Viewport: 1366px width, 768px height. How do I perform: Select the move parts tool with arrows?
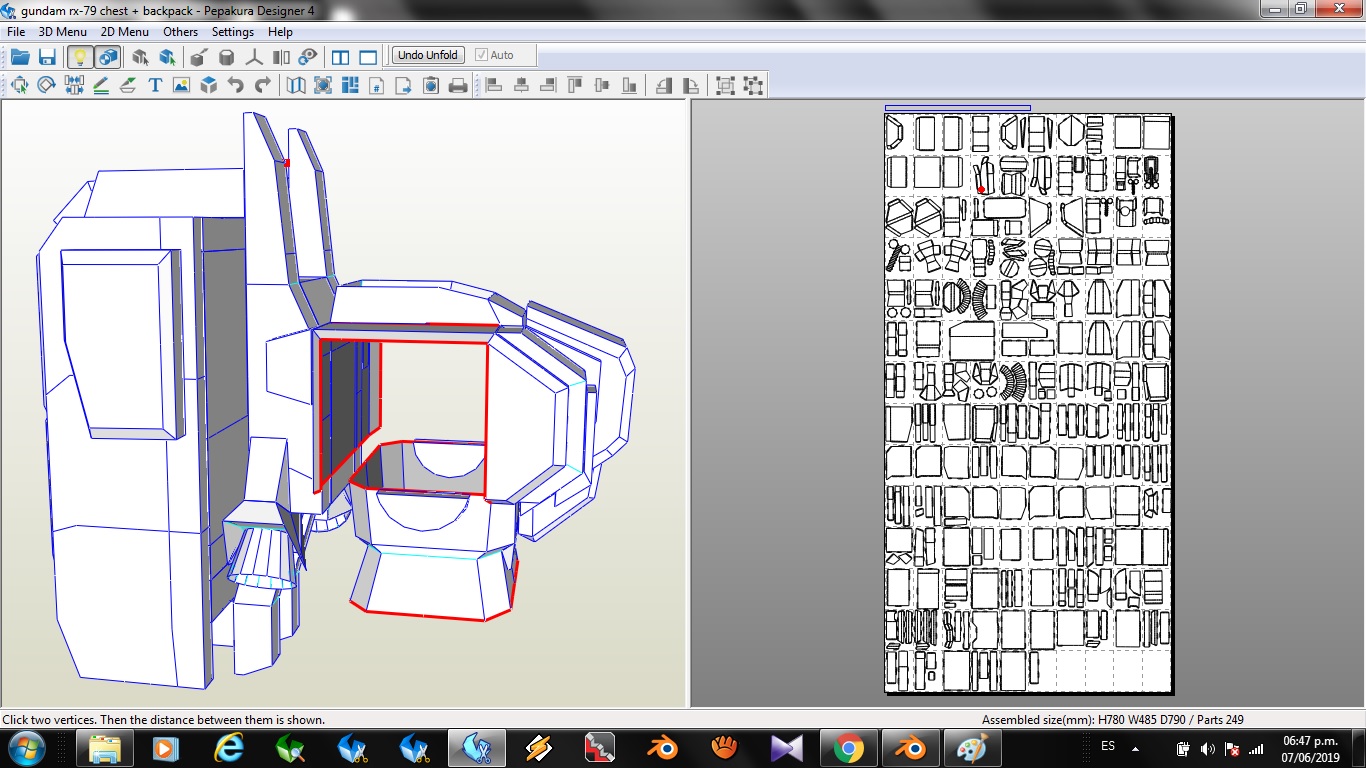pos(19,85)
